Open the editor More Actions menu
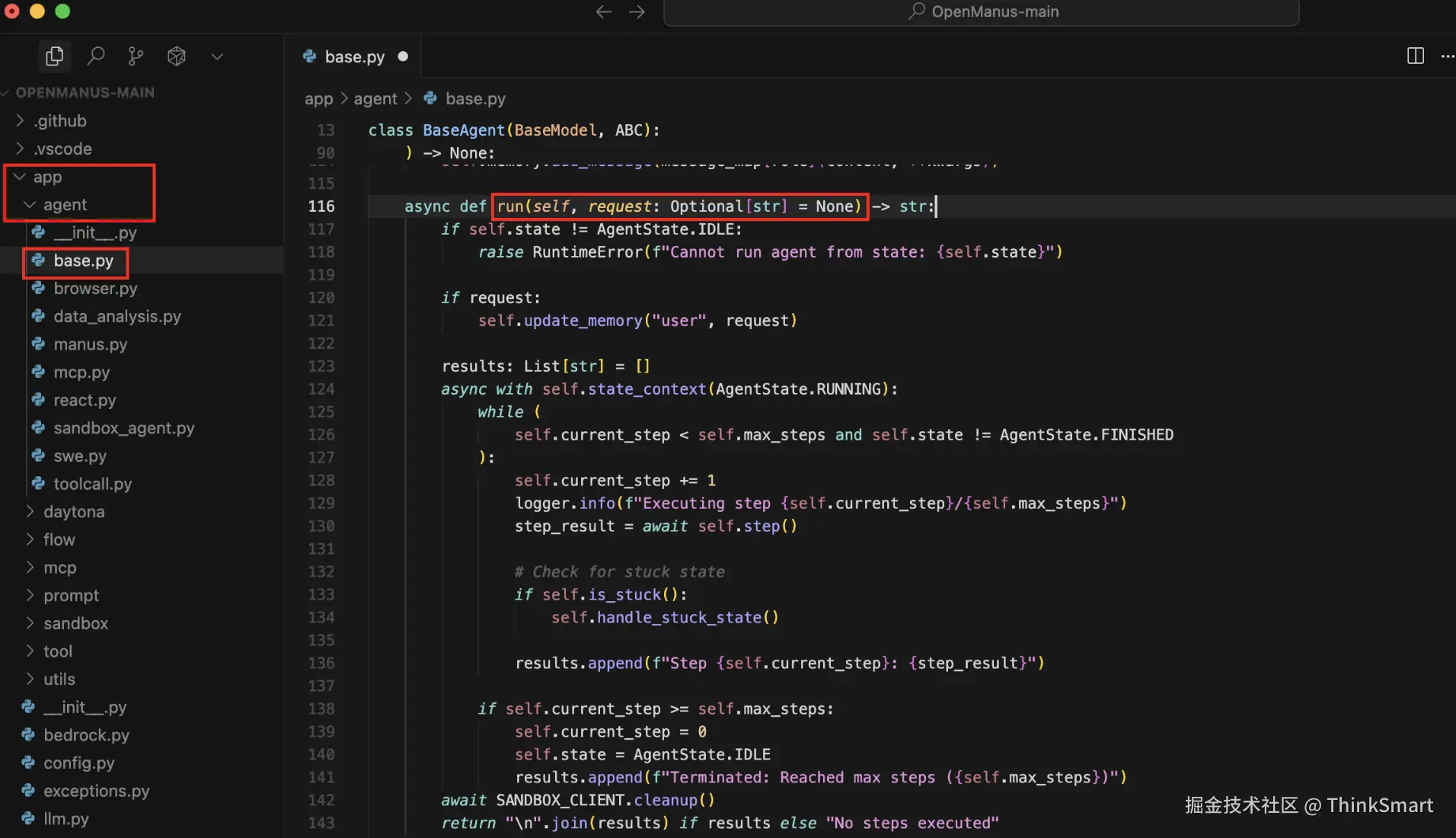 1447,56
